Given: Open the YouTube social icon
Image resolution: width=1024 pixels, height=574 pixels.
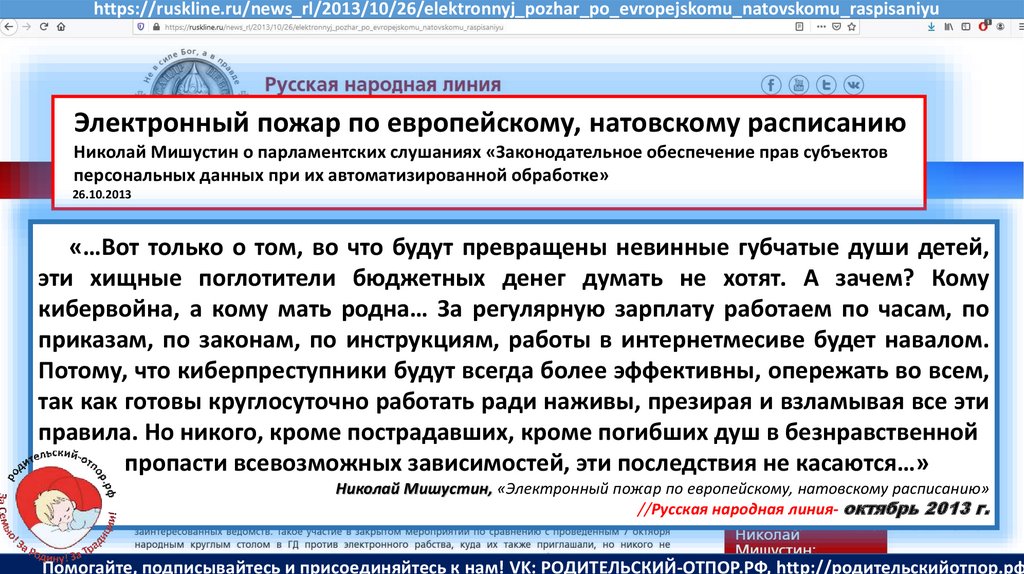Looking at the screenshot, I should [799, 85].
